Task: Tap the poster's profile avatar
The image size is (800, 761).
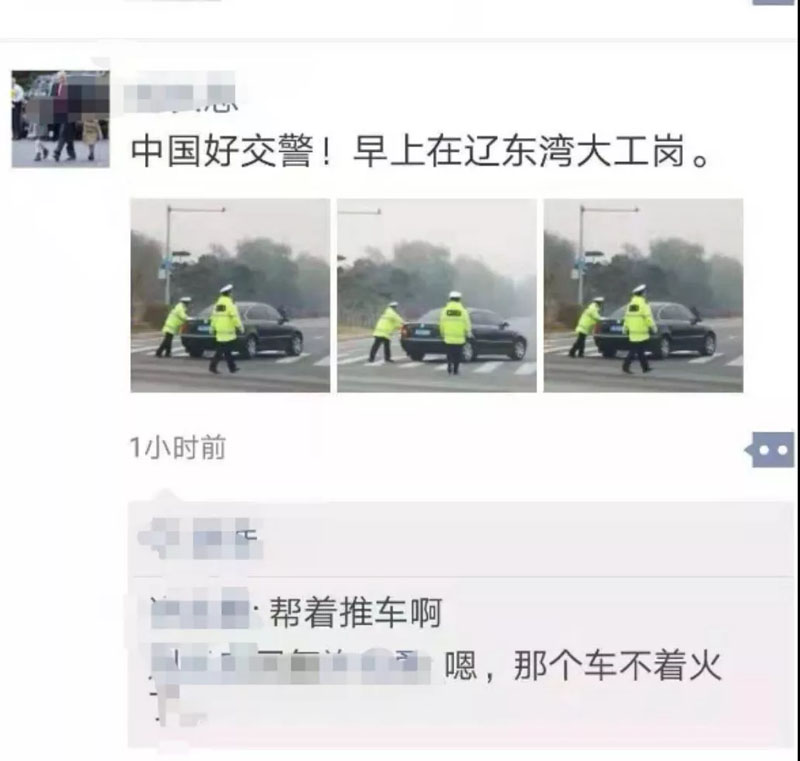Action: point(61,119)
